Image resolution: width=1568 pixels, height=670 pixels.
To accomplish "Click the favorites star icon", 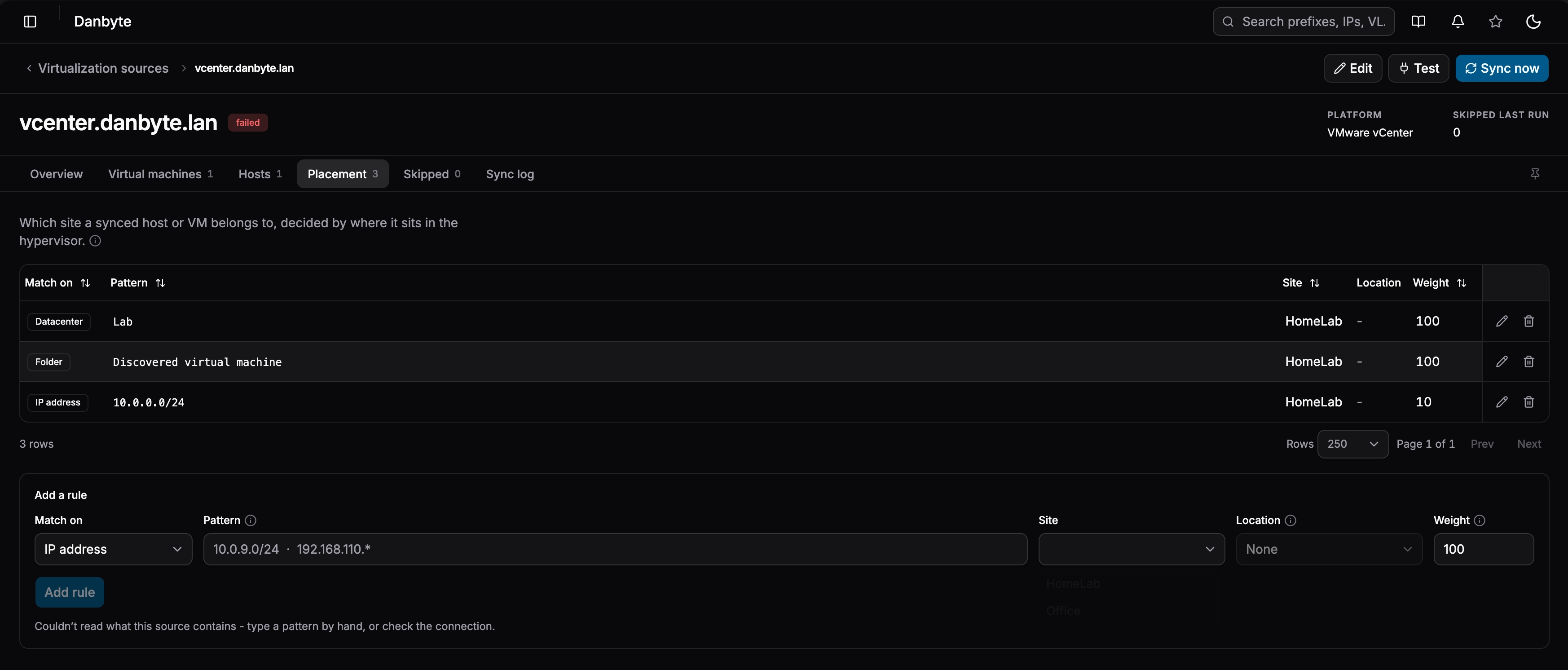I will tap(1496, 21).
